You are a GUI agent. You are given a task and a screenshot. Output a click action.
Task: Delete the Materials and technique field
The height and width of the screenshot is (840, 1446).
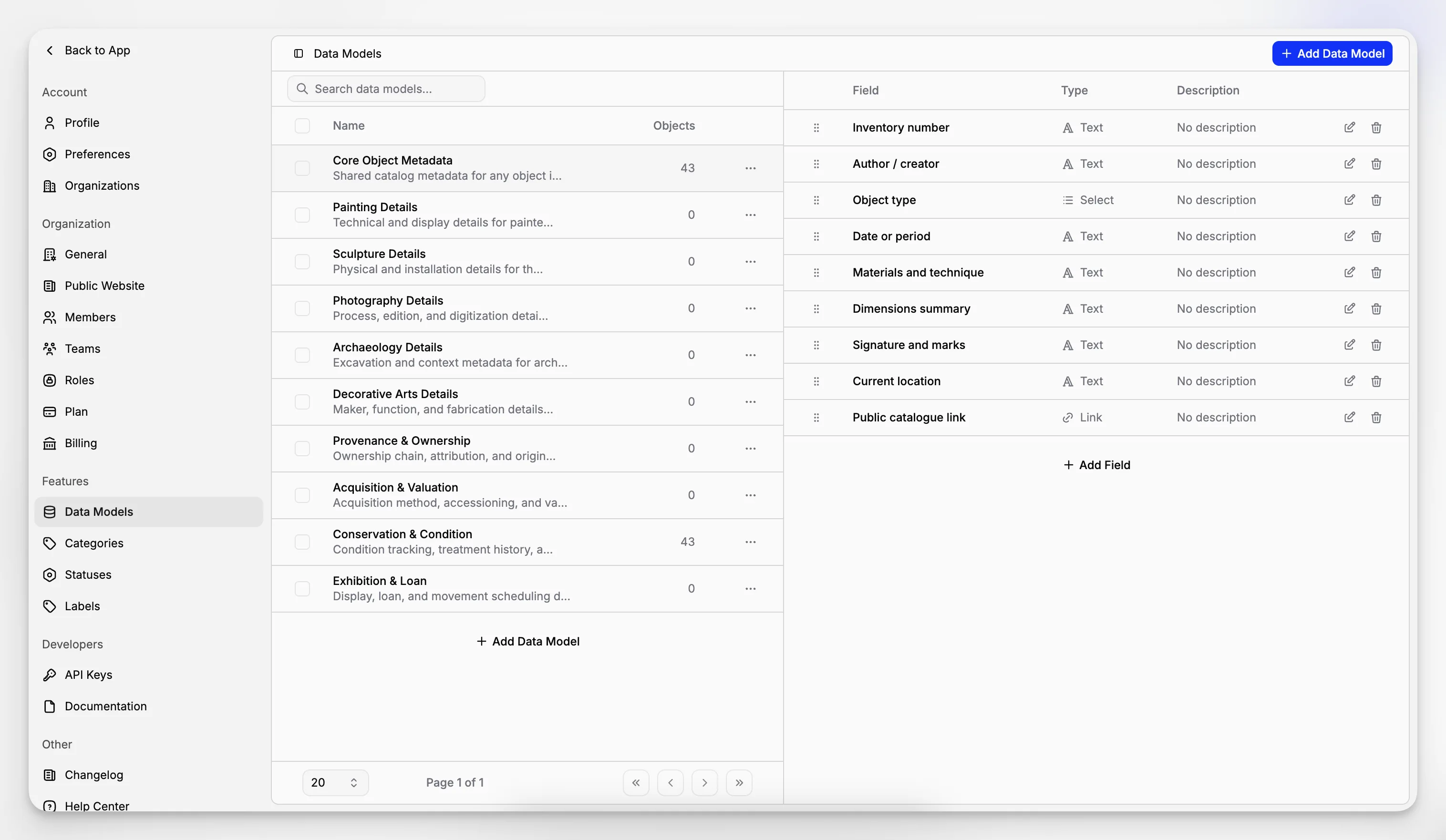pyautogui.click(x=1376, y=272)
